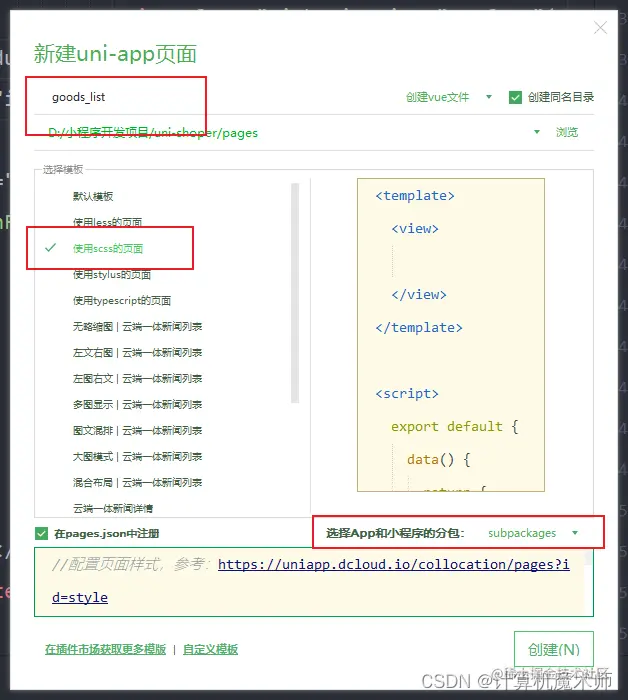This screenshot has width=628, height=700.
Task: Select 左文右图 | 云端一体新闻列表 template
Action: [137, 353]
